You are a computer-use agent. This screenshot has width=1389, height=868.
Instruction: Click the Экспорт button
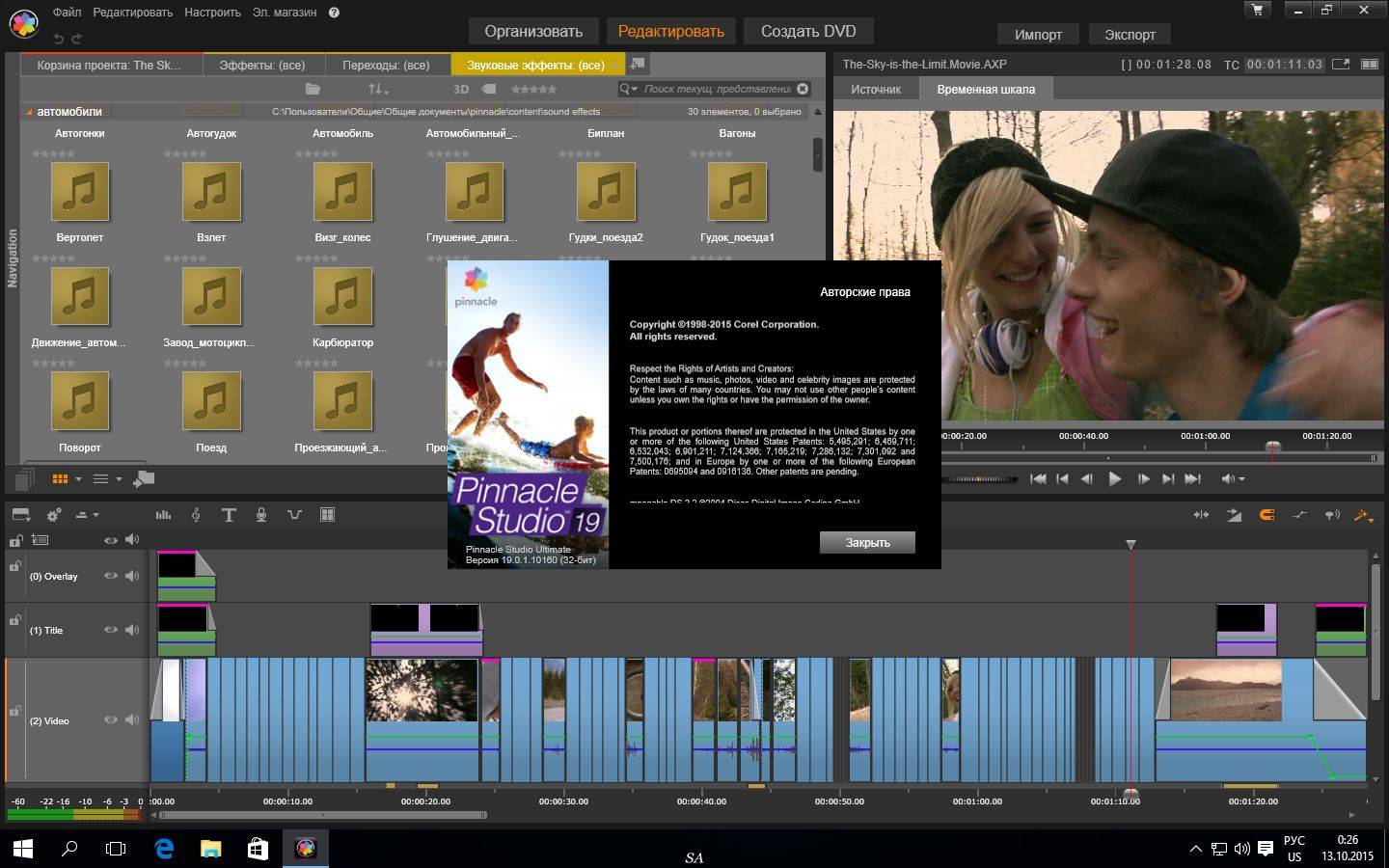pos(1130,34)
